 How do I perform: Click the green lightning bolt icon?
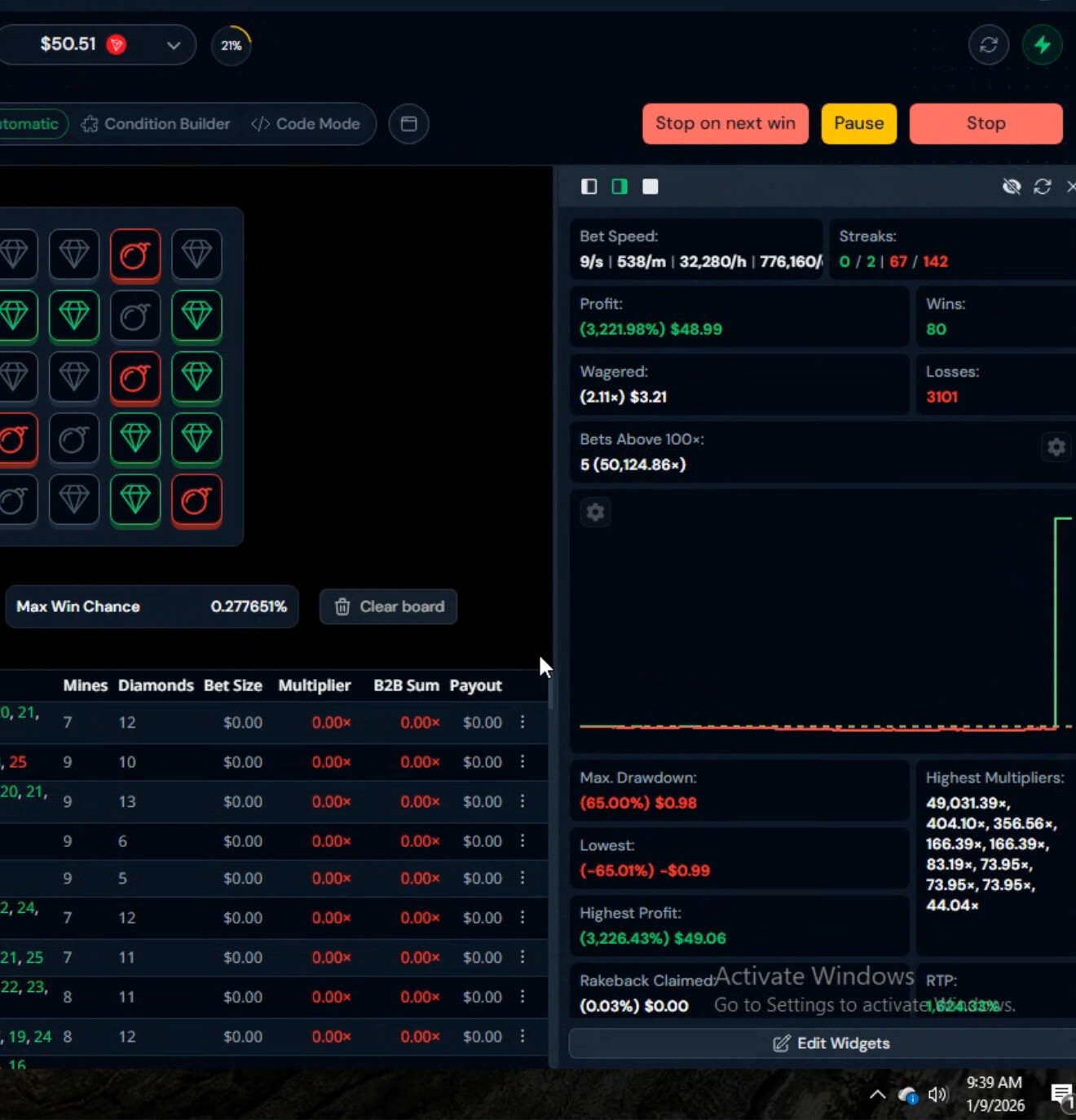(x=1042, y=45)
